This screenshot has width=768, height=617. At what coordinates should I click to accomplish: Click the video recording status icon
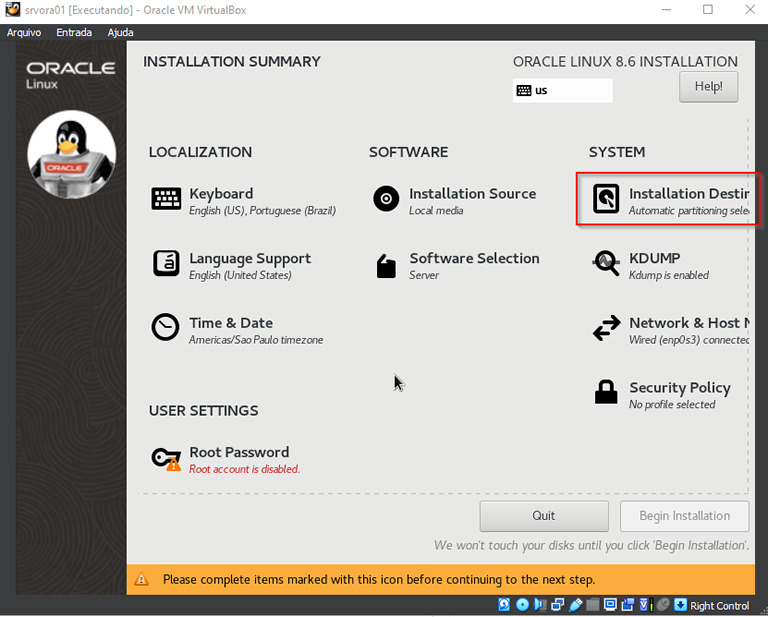click(628, 605)
